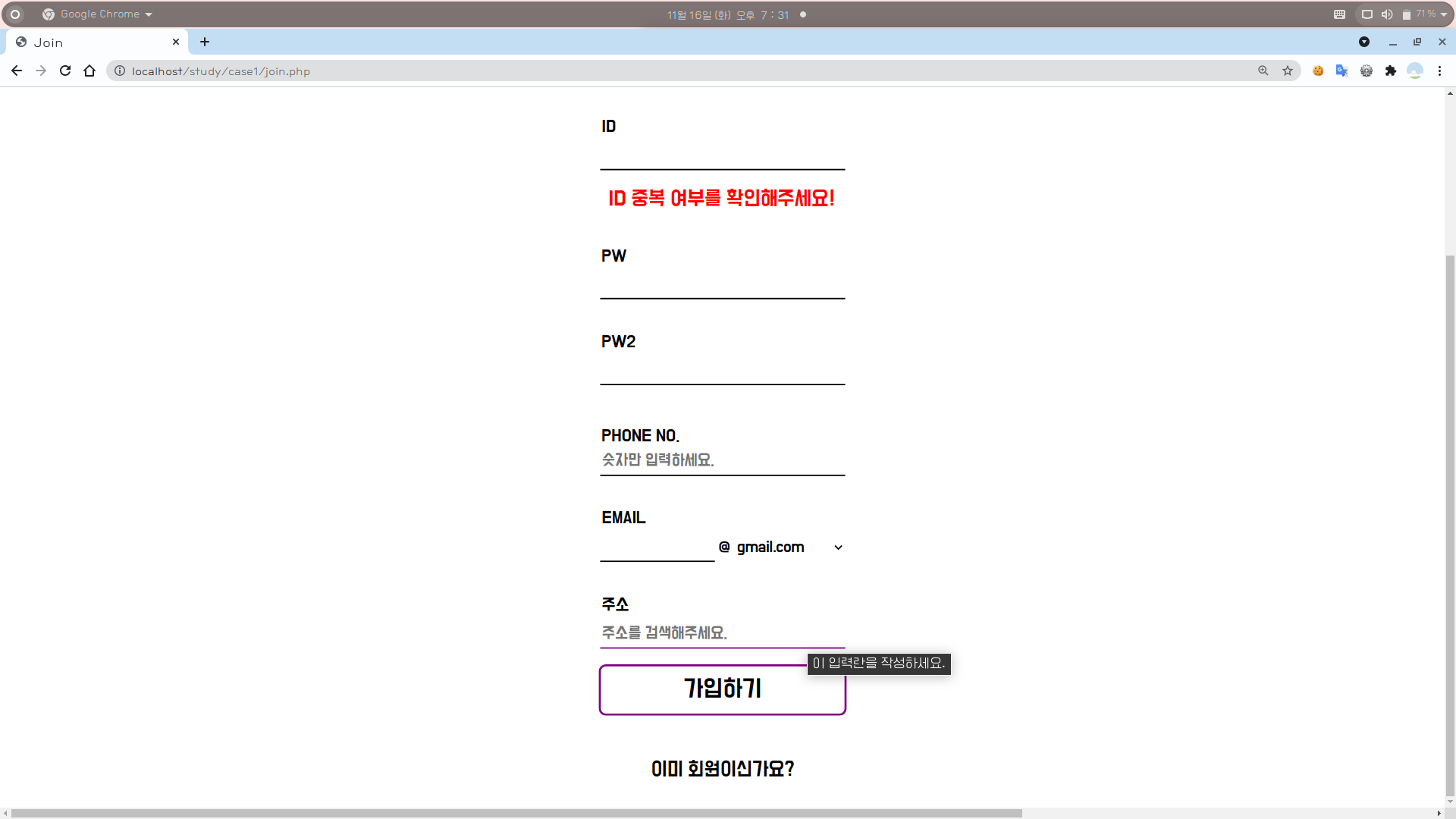Screen dimensions: 1456x819
Task: Click the 주소 address search field
Action: pyautogui.click(x=722, y=632)
